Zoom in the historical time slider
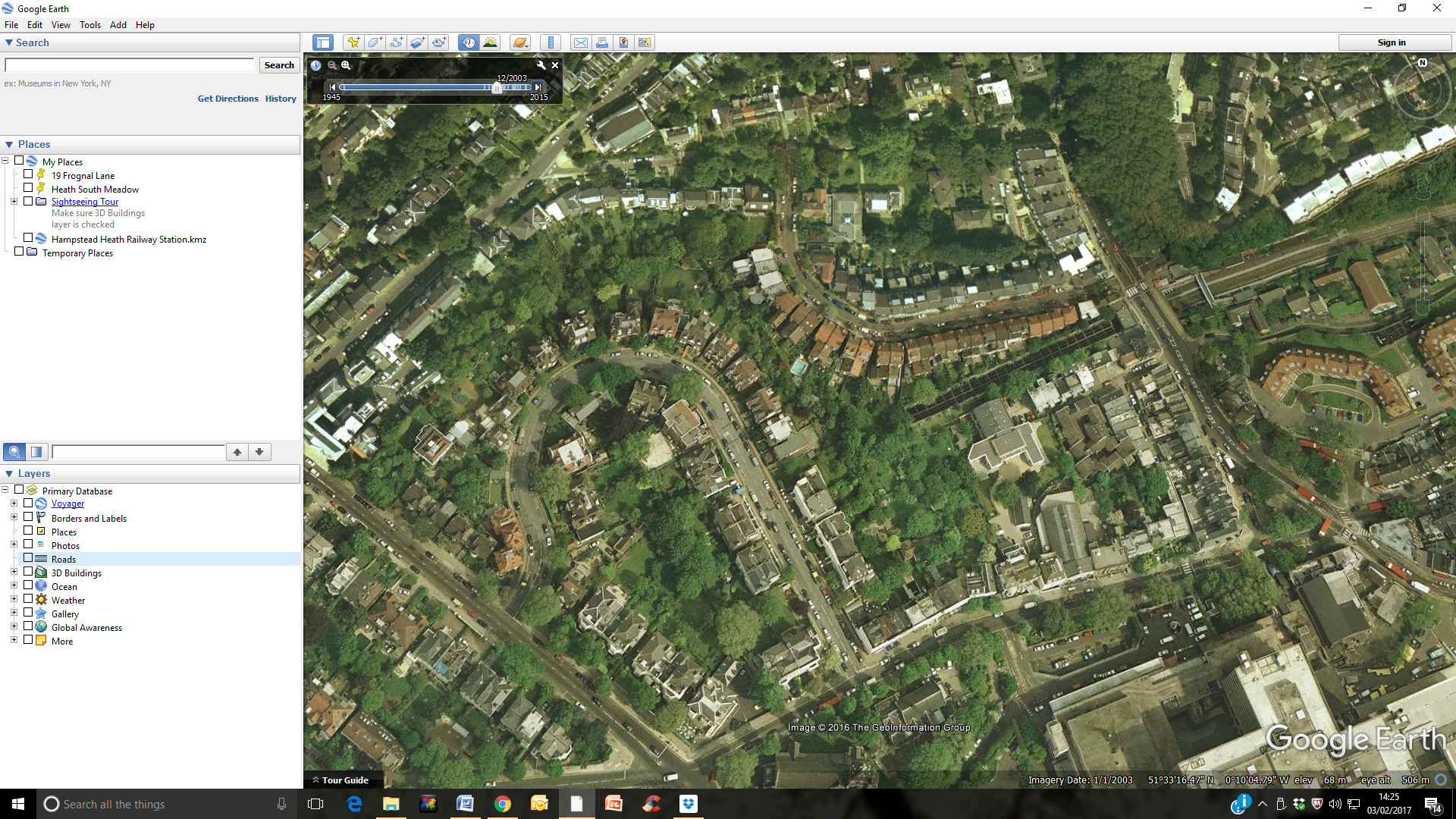The image size is (1456, 819). pos(346,65)
